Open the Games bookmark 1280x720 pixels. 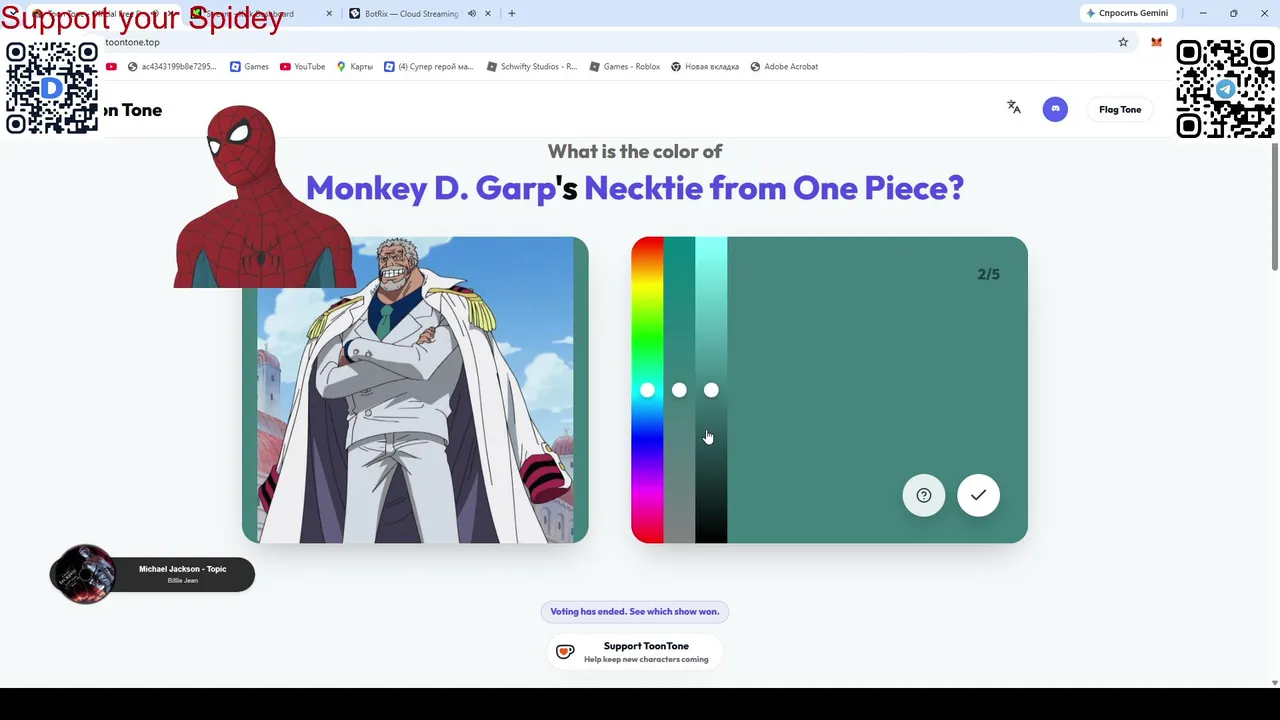pyautogui.click(x=249, y=67)
